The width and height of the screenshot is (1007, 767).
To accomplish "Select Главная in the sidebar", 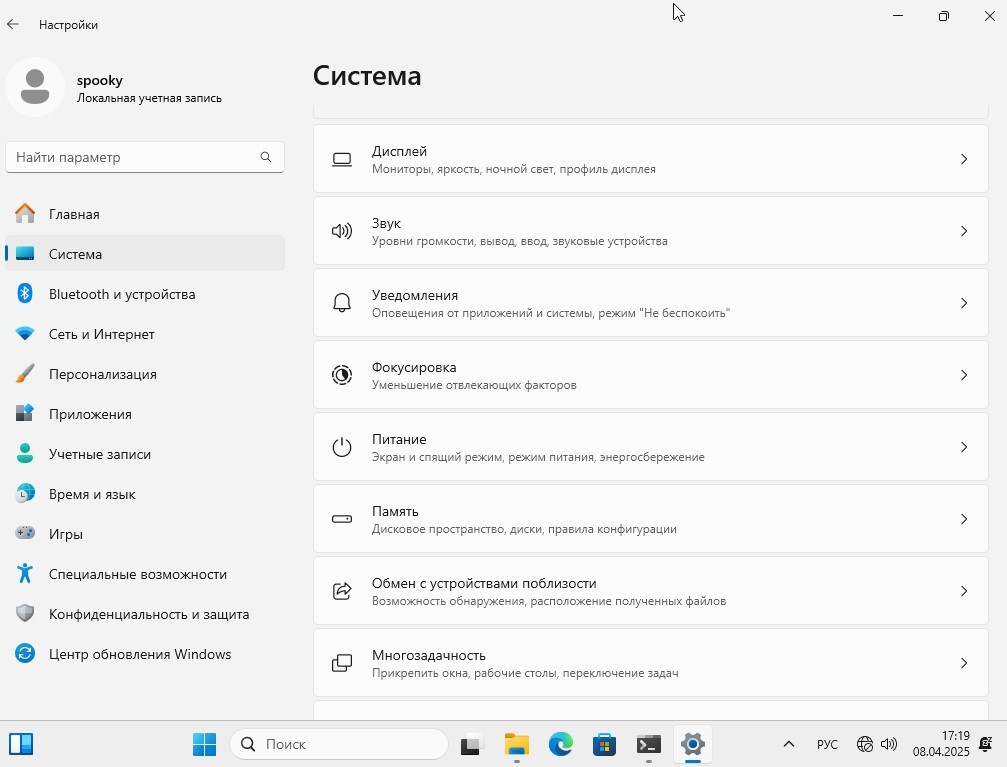I will pyautogui.click(x=144, y=213).
